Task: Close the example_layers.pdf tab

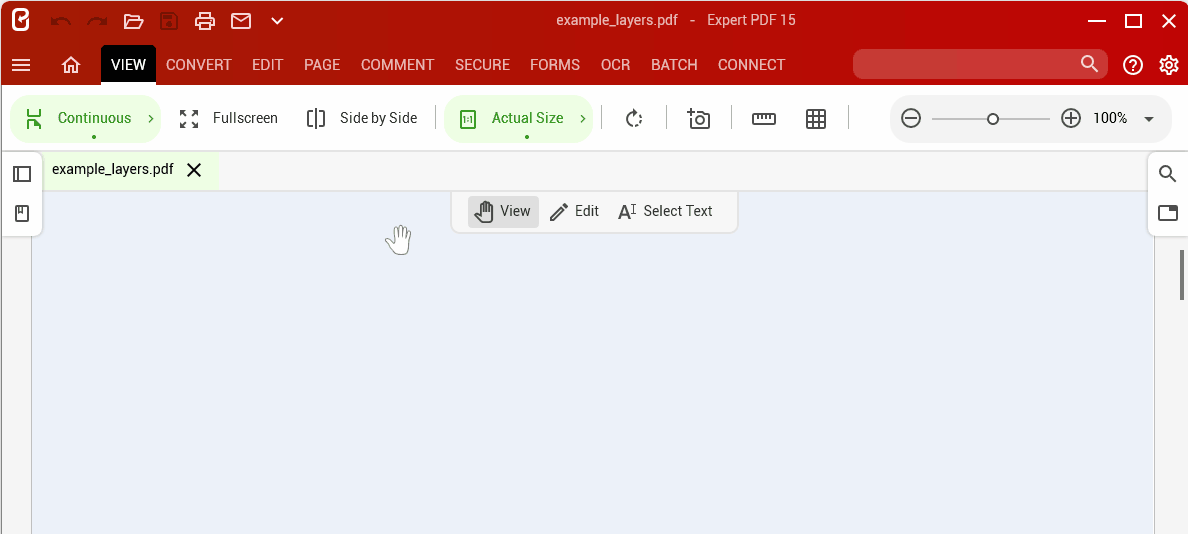Action: [x=194, y=170]
